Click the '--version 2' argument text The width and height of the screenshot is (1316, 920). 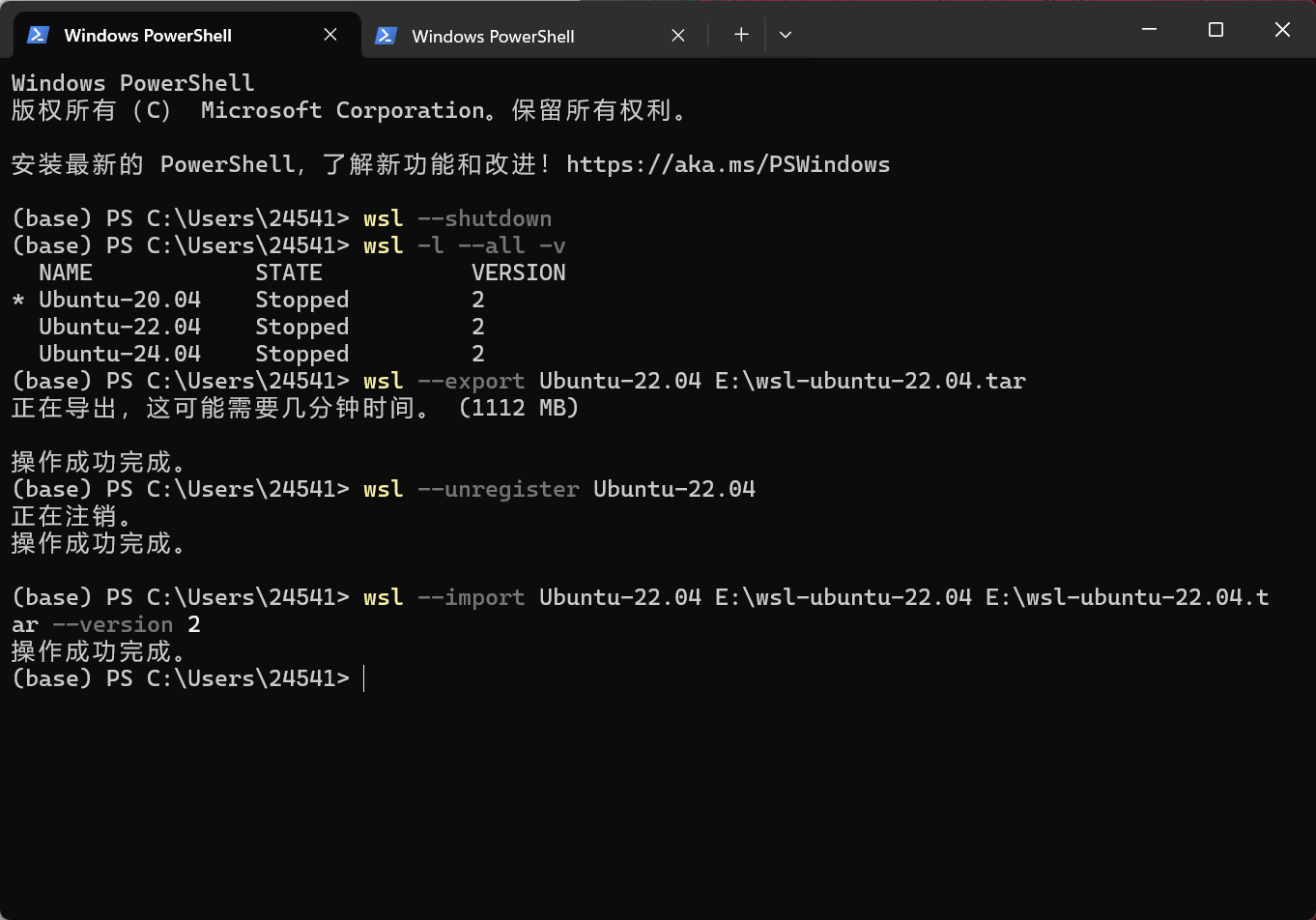127,624
